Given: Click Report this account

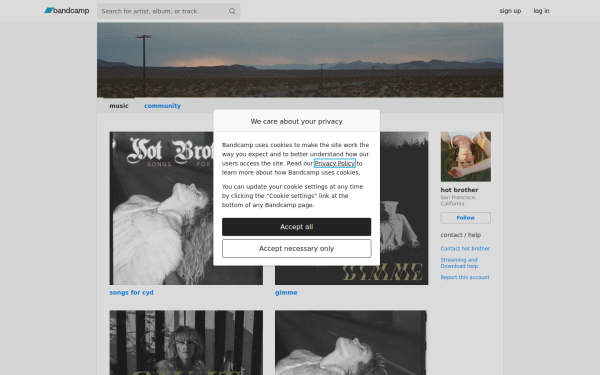Looking at the screenshot, I should pyautogui.click(x=465, y=277).
